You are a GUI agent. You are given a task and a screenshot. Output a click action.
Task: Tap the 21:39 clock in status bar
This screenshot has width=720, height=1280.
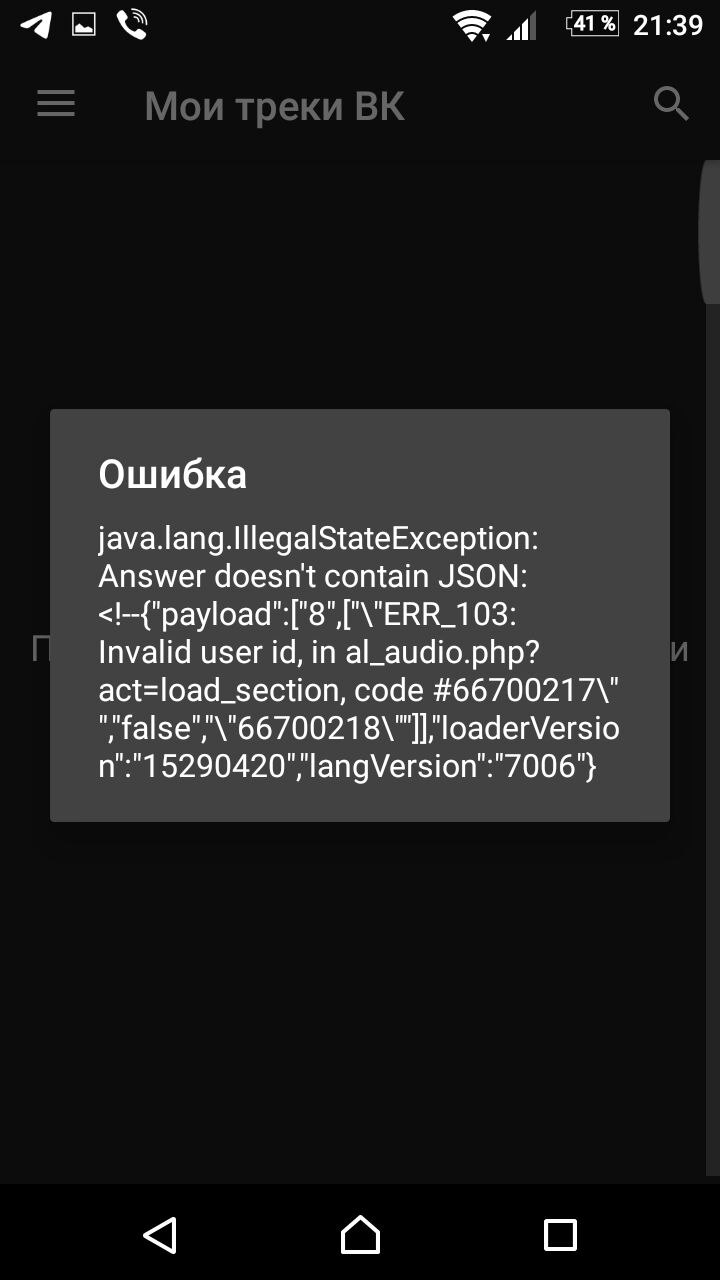tap(669, 25)
